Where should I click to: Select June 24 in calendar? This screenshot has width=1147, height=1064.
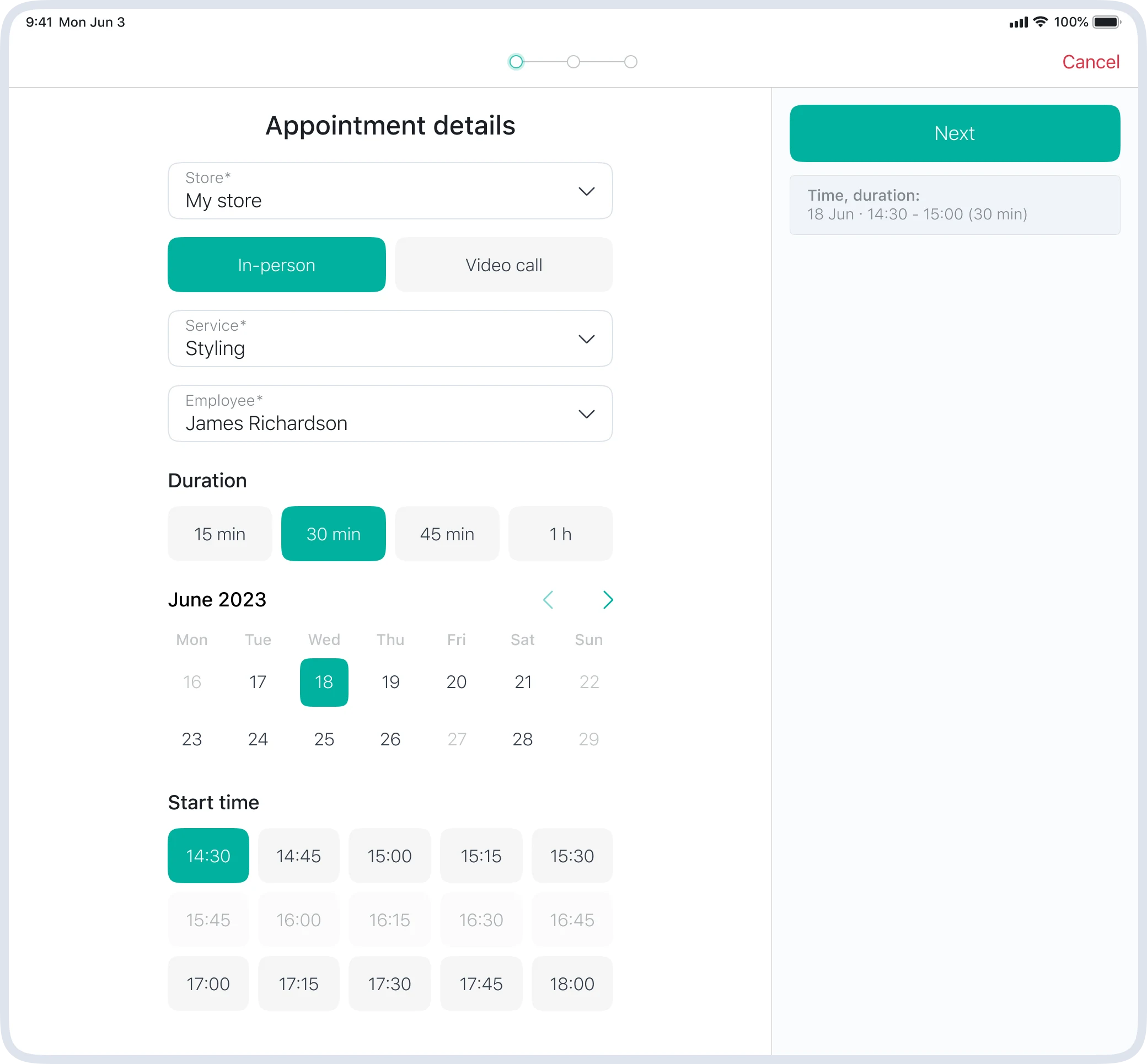[258, 739]
